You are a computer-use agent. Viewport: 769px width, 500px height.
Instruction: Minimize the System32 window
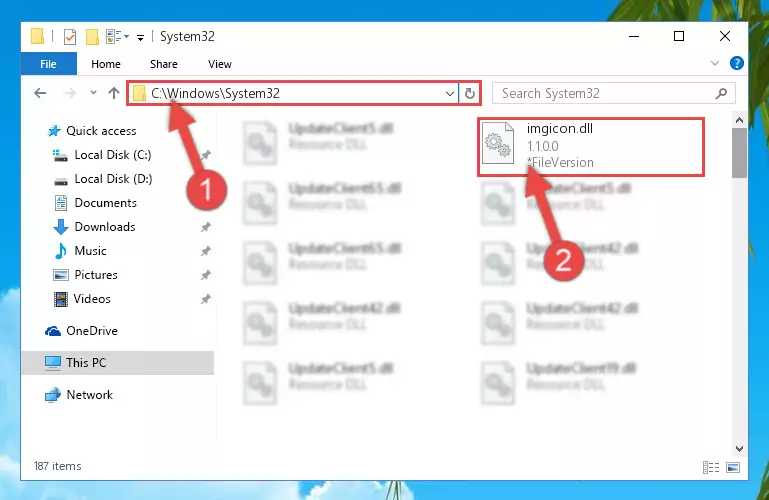[x=634, y=36]
